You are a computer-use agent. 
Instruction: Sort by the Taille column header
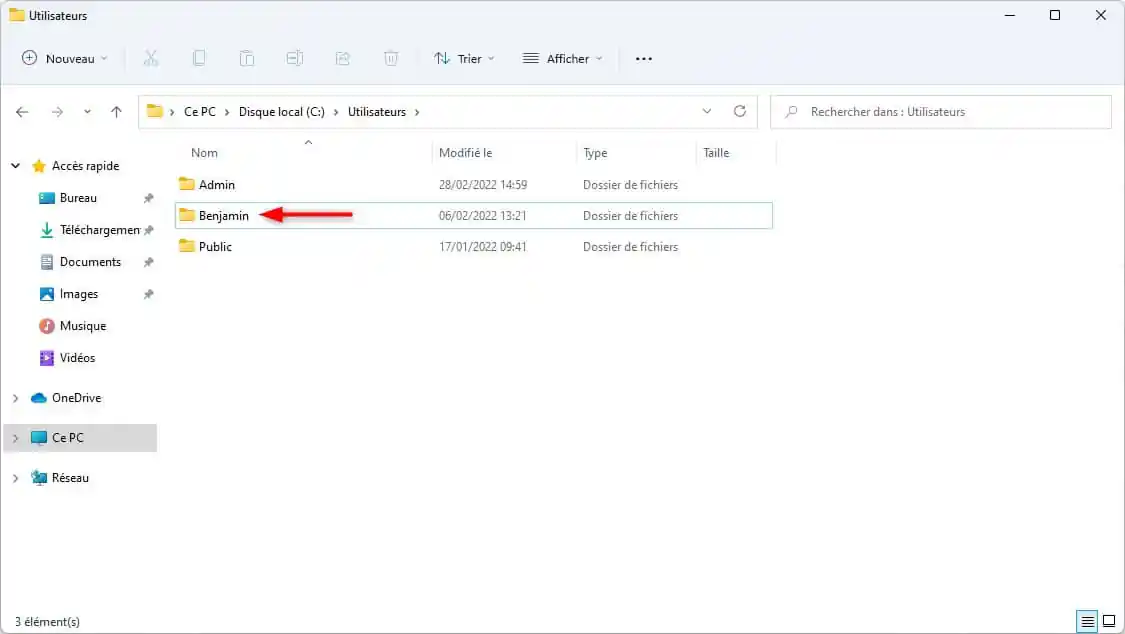pos(716,153)
